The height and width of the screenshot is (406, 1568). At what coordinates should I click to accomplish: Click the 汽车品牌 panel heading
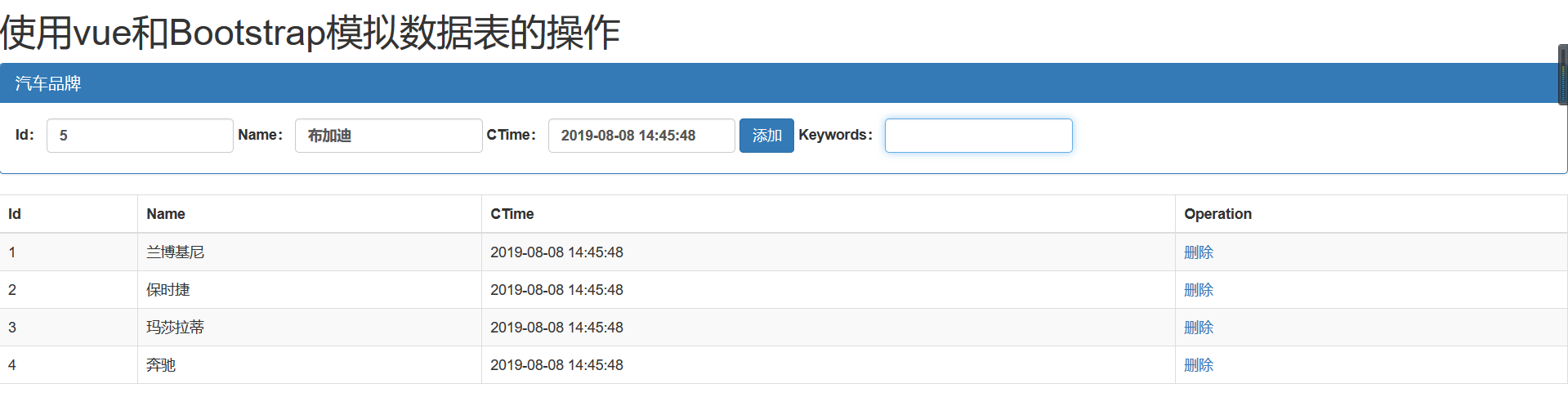click(x=48, y=83)
